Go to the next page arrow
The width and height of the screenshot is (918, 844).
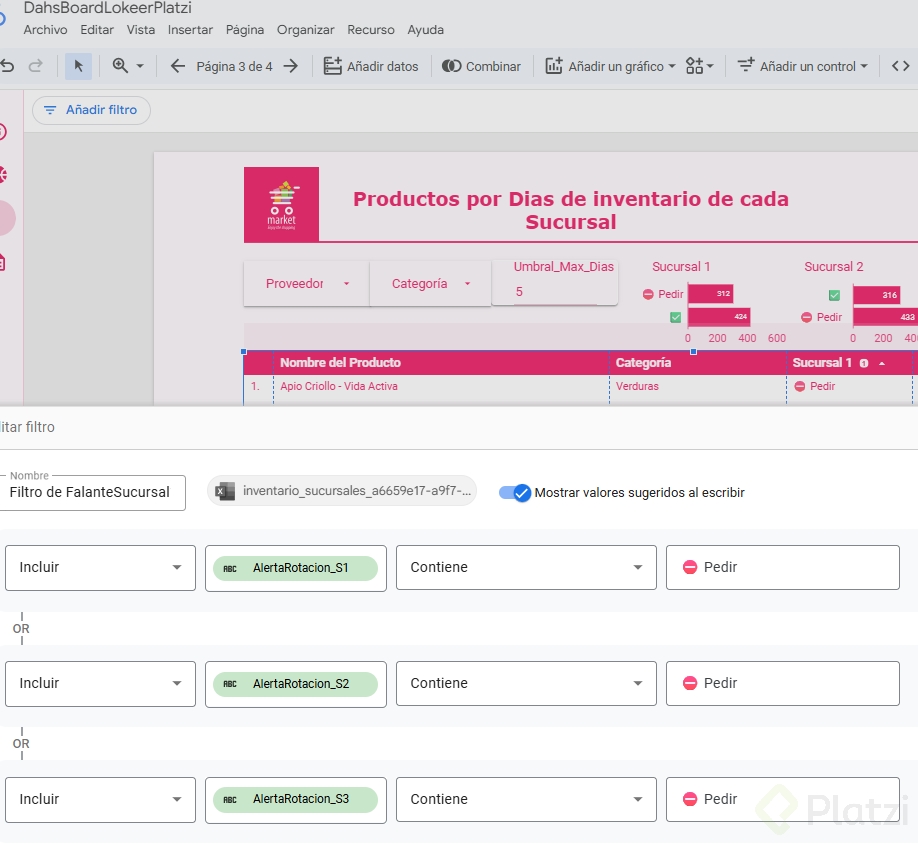point(290,66)
